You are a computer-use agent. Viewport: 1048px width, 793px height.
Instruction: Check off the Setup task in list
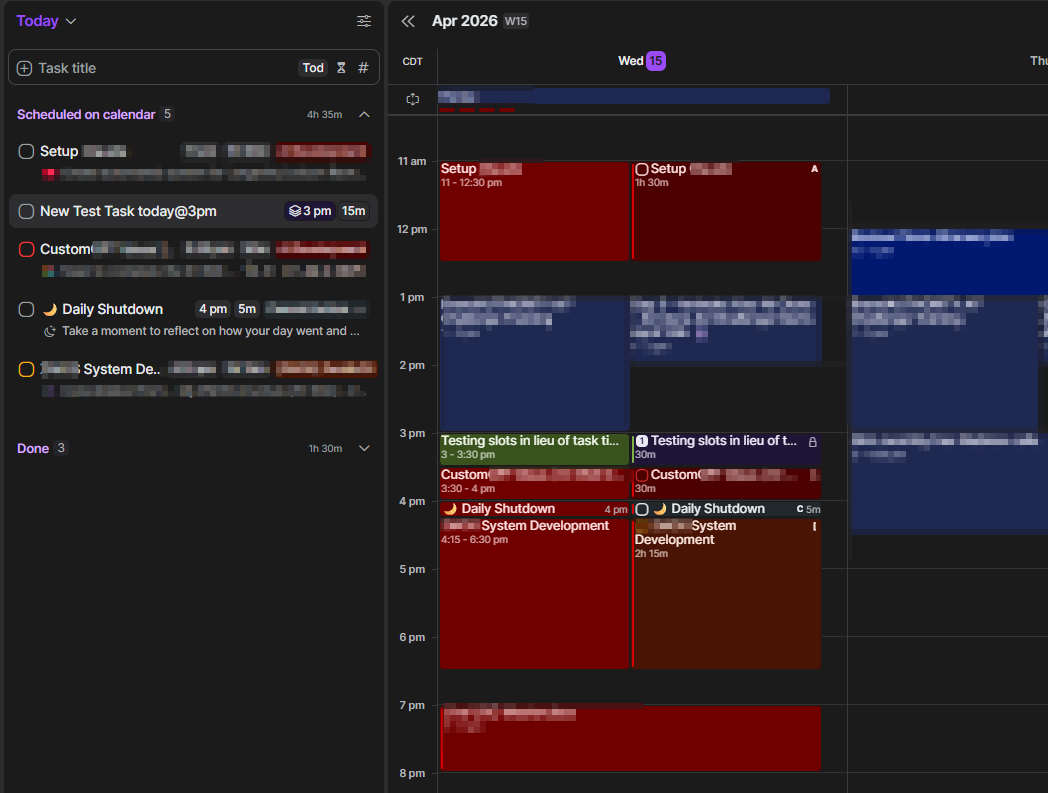click(x=26, y=152)
